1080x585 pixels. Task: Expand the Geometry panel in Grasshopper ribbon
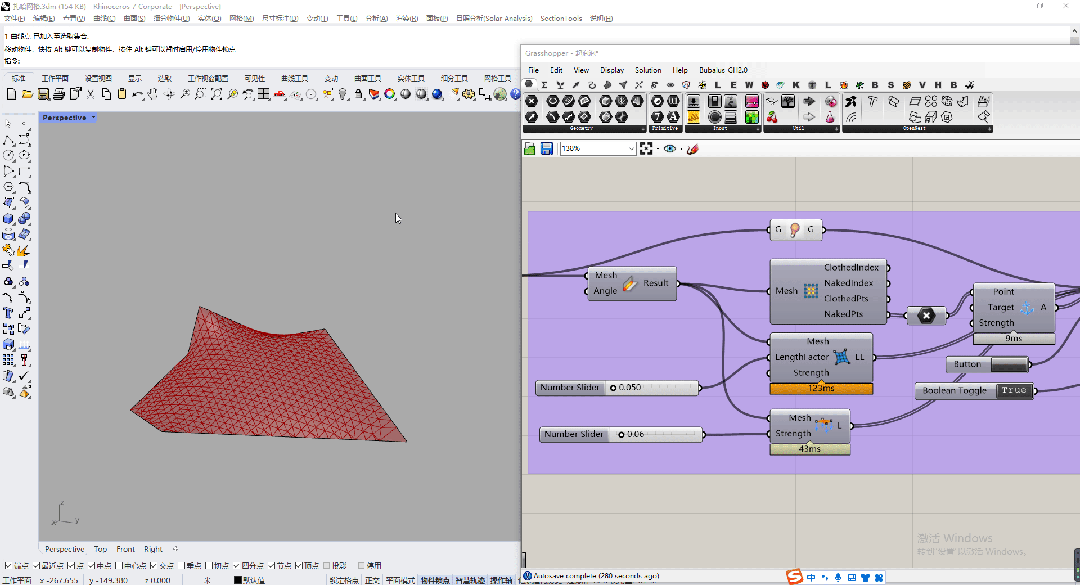pyautogui.click(x=643, y=129)
